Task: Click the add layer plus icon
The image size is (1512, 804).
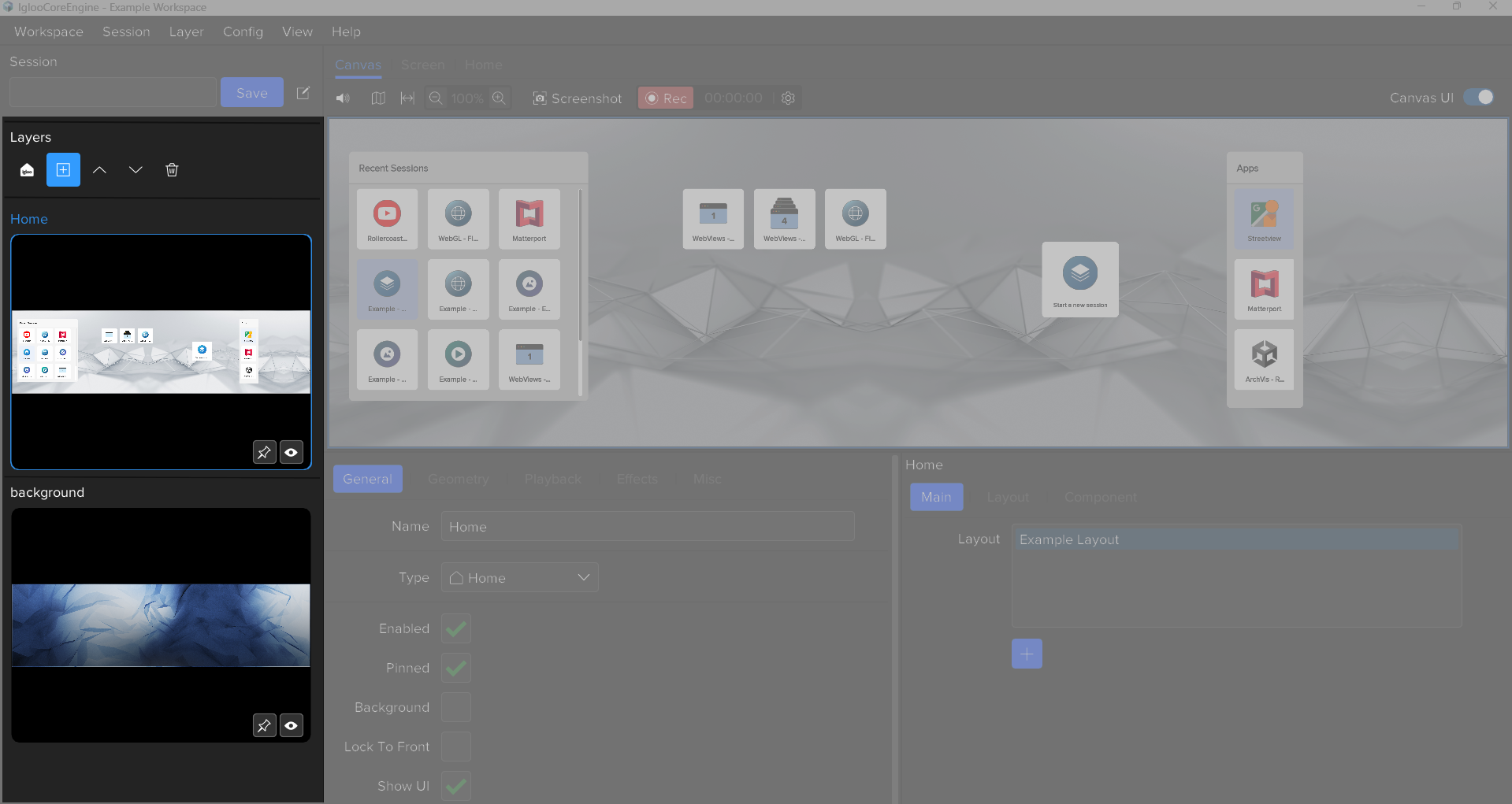Action: point(63,170)
